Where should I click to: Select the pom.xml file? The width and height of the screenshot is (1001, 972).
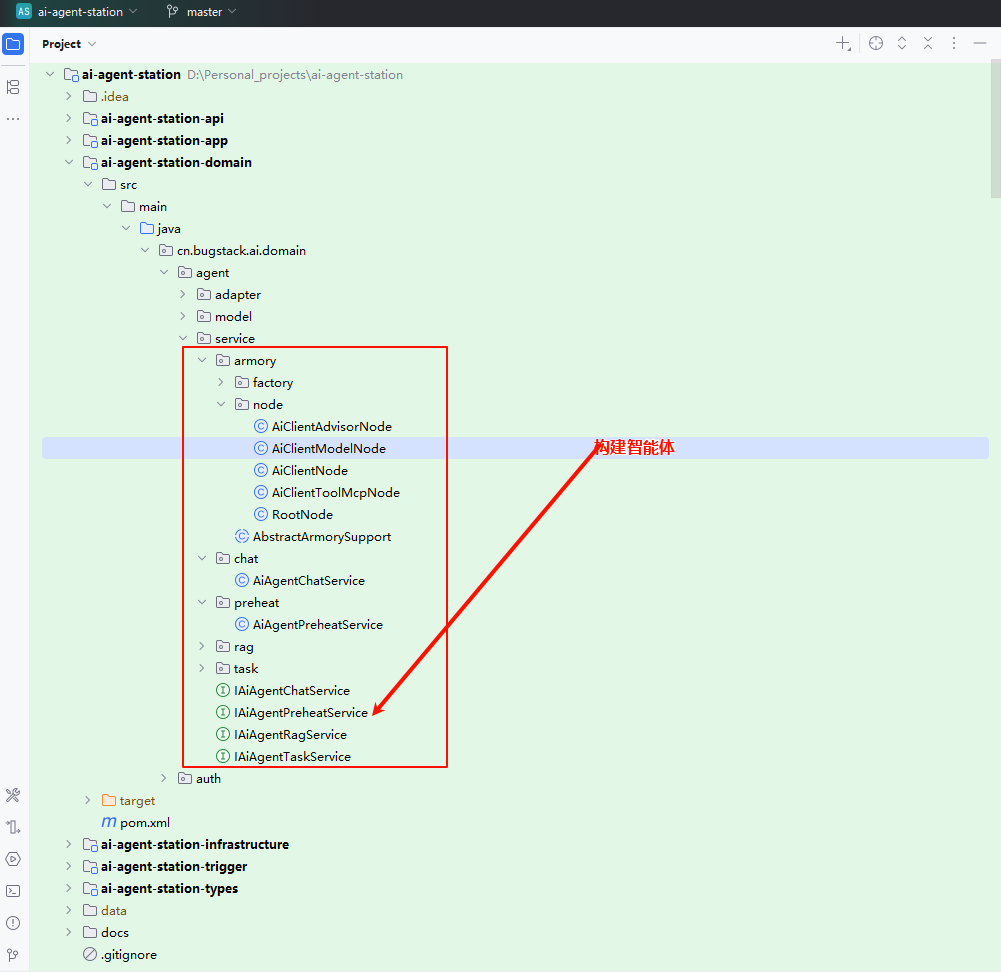(x=144, y=823)
